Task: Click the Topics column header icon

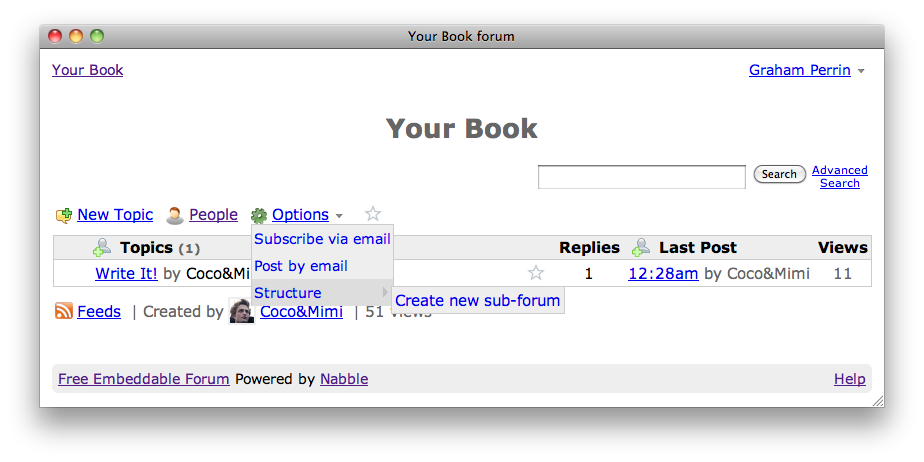Action: click(x=102, y=247)
